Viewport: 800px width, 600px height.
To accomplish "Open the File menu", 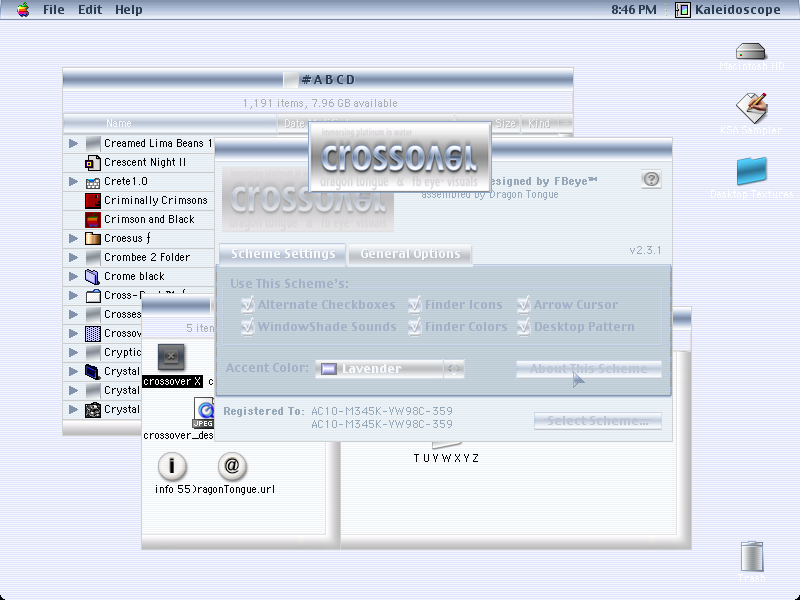I will [54, 9].
